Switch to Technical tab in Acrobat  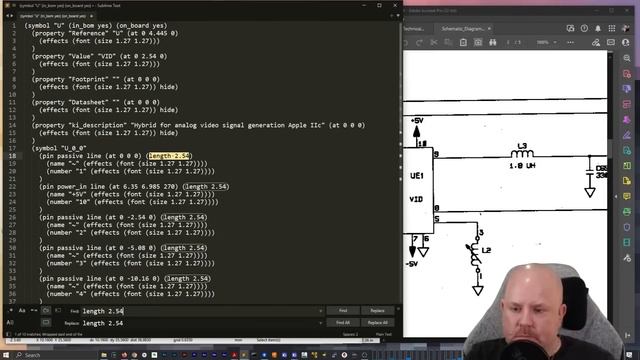(413, 29)
